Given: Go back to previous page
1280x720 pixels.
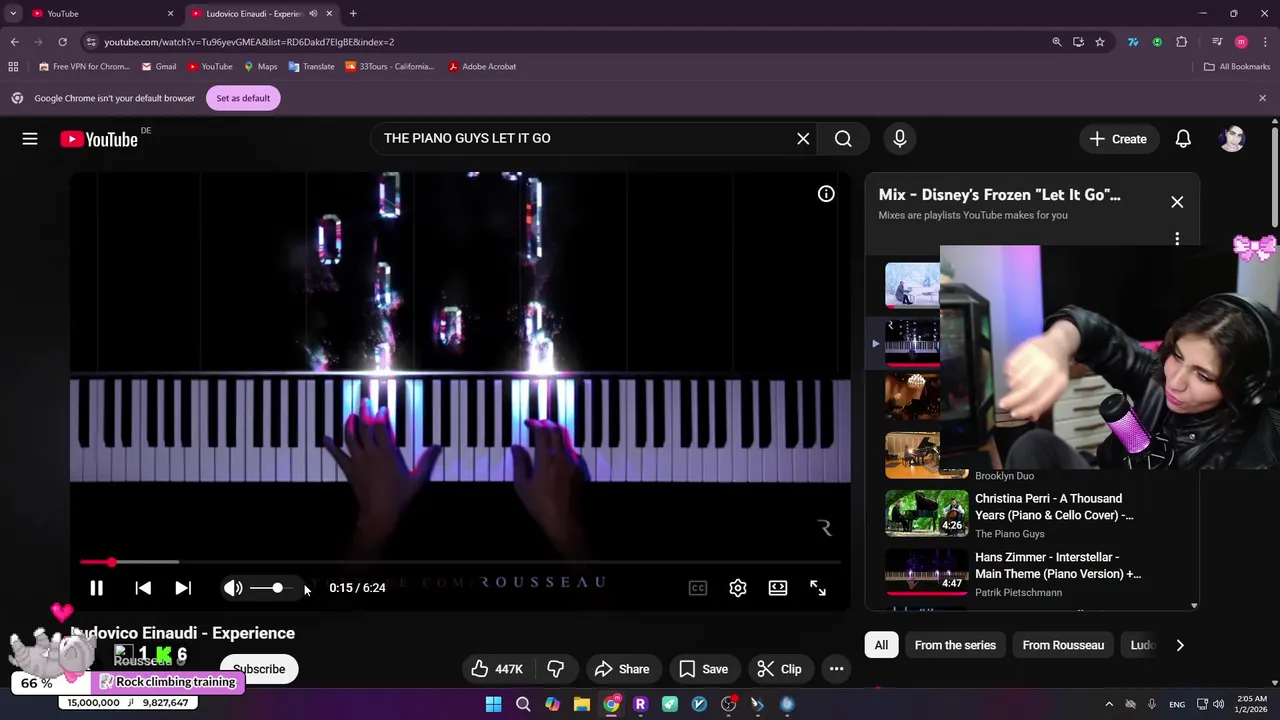Looking at the screenshot, I should [x=14, y=42].
